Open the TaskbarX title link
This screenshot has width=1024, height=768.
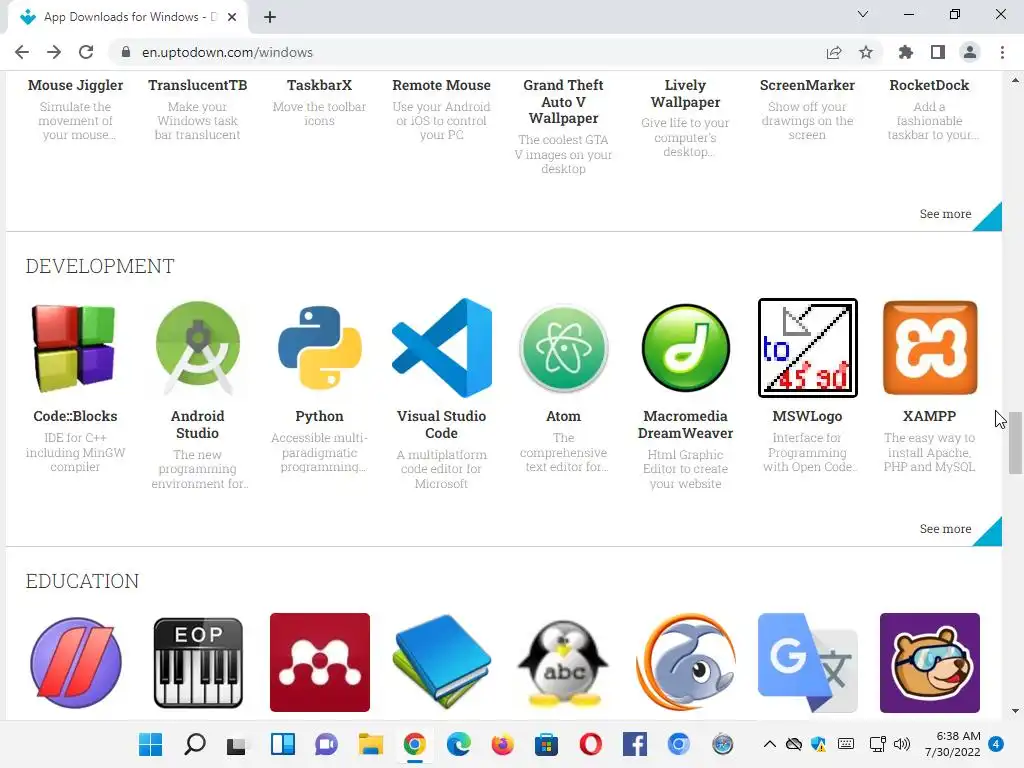pos(319,85)
